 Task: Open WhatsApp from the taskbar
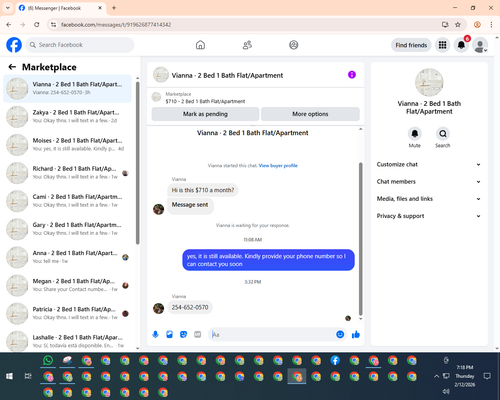[x=48, y=360]
